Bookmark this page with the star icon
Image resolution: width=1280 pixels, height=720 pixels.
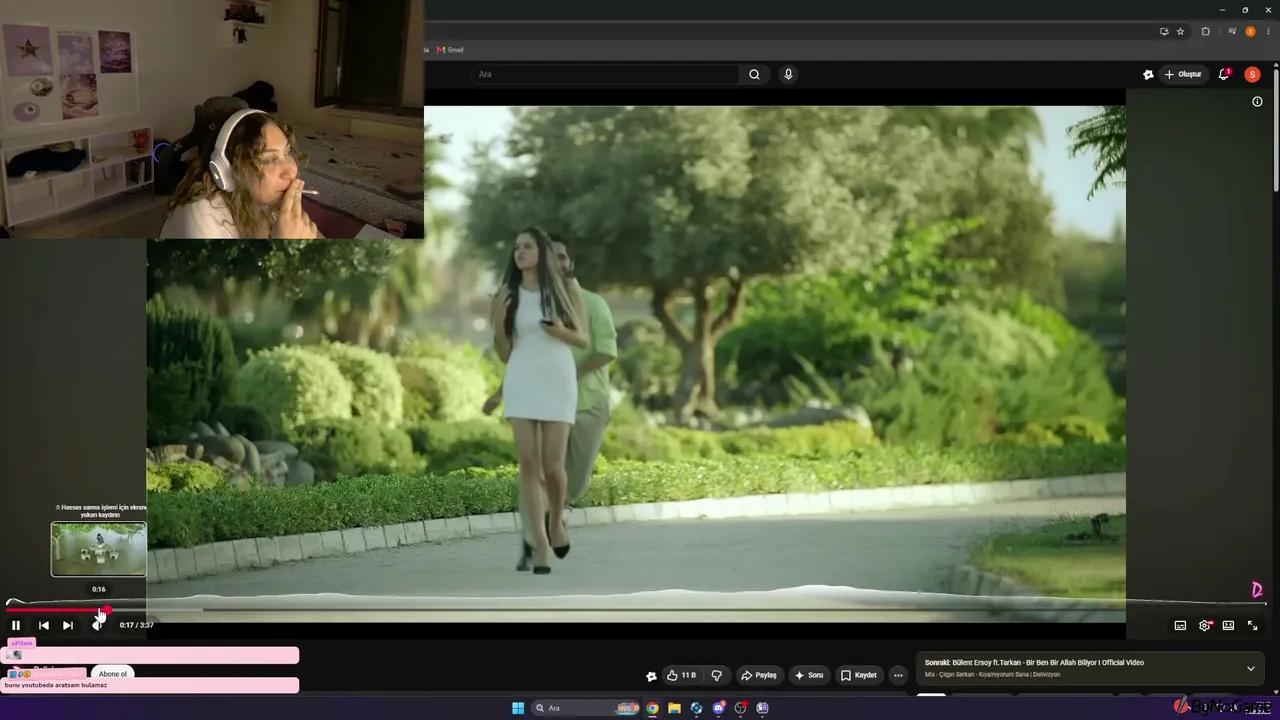coord(1180,31)
